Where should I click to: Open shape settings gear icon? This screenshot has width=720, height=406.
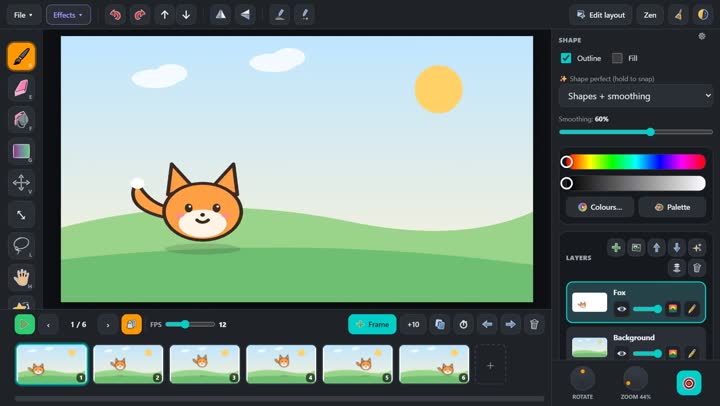pyautogui.click(x=702, y=36)
